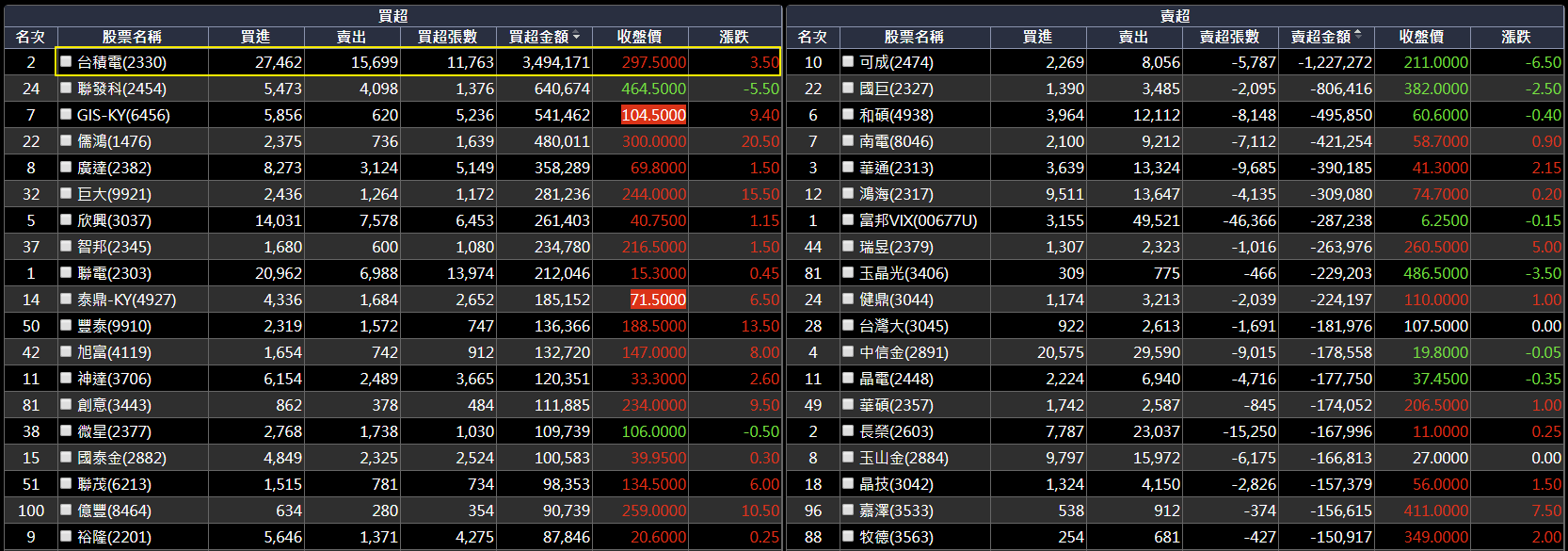Select stock name 裕隆(2201)
Viewport: 1568px width, 551px height.
[114, 536]
